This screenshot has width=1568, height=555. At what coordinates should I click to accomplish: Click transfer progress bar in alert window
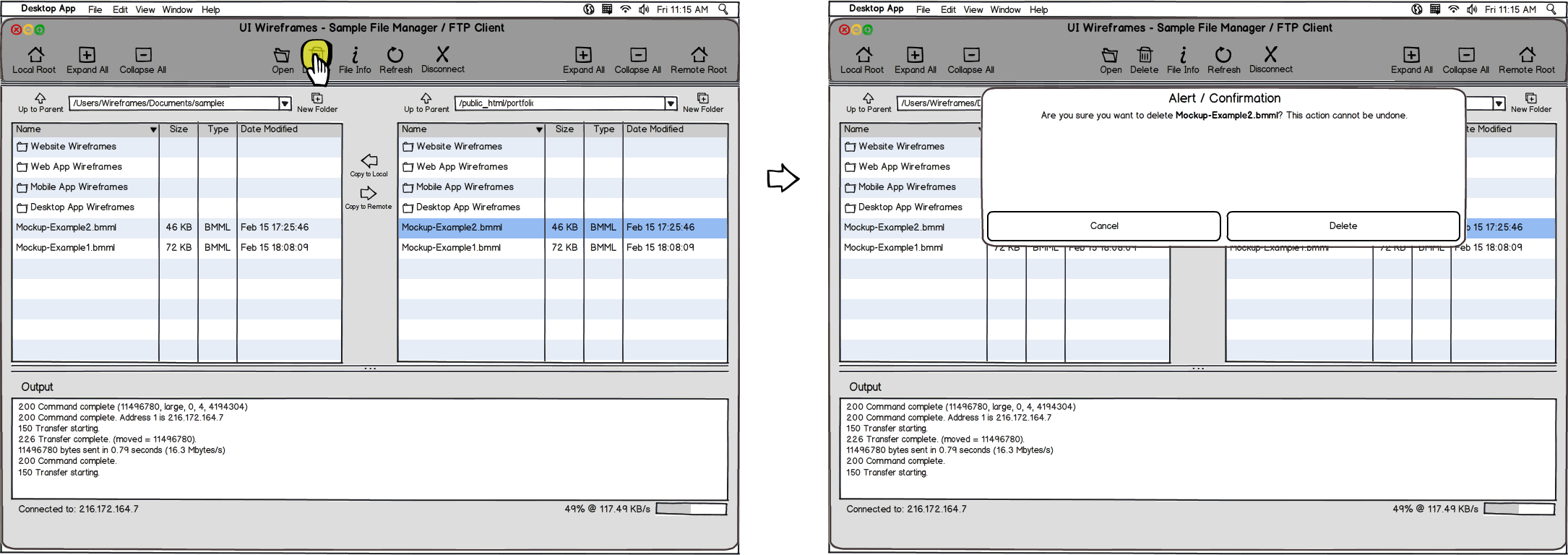click(x=1519, y=509)
